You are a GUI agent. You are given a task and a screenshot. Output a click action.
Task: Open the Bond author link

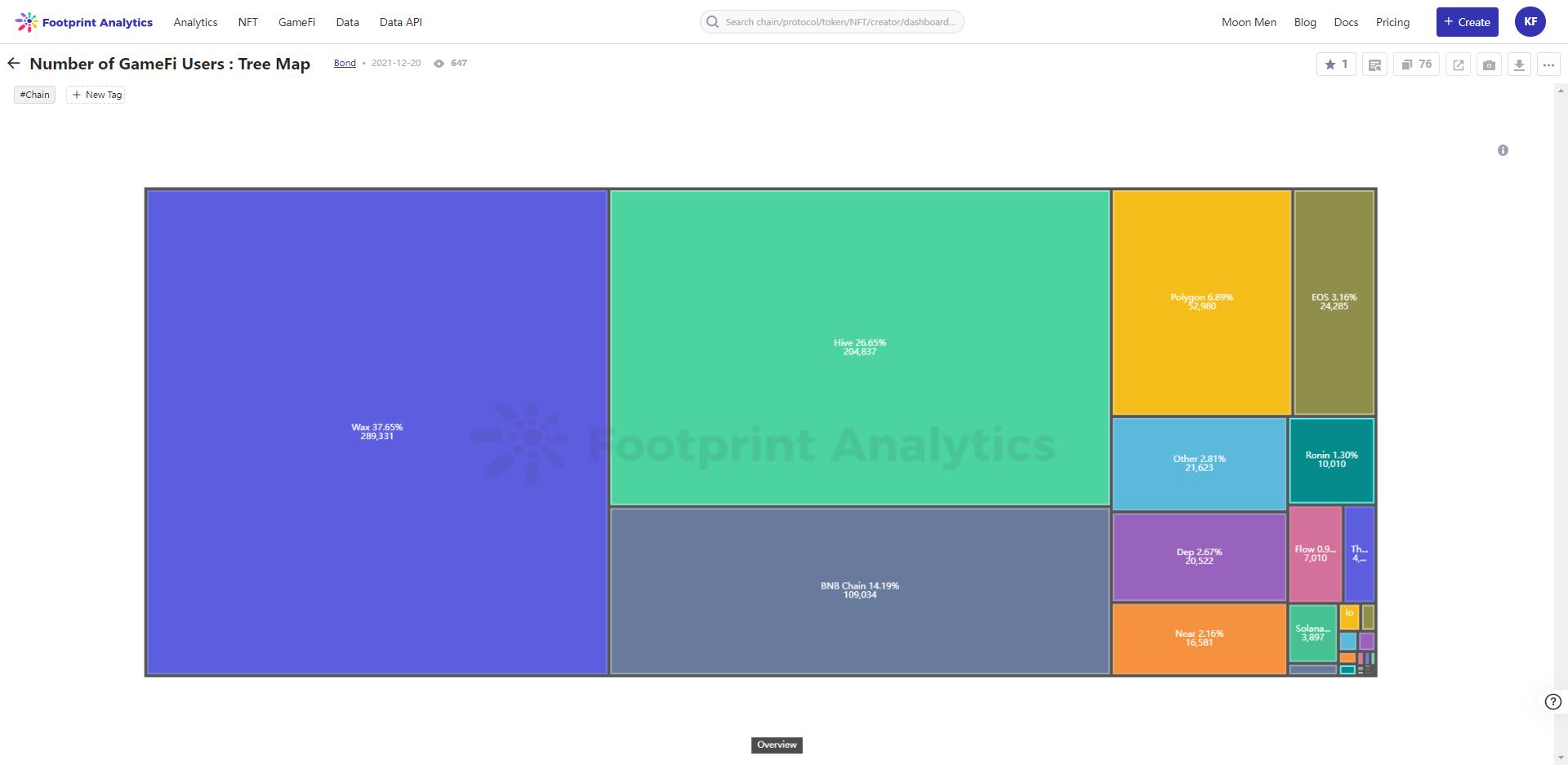pyautogui.click(x=345, y=63)
